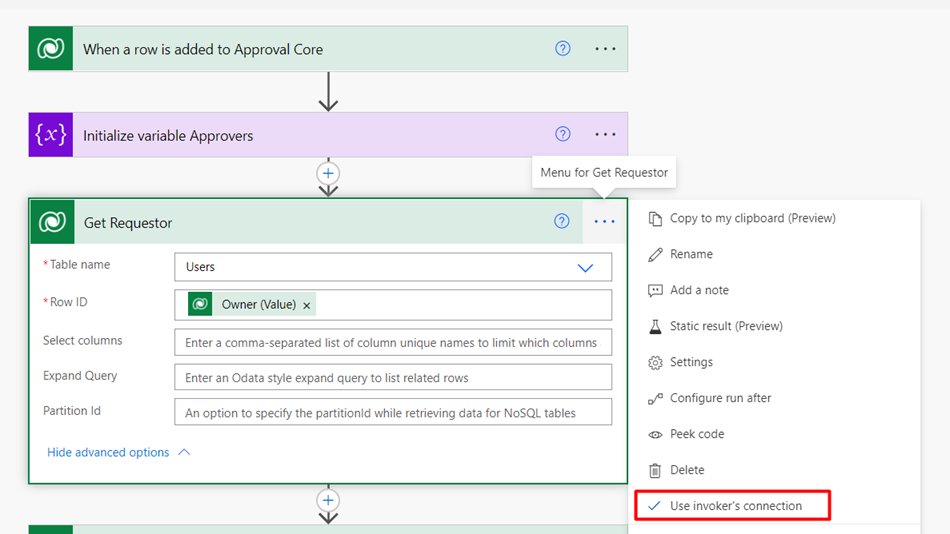Viewport: 950px width, 534px height.
Task: Toggle Use invoker's connection option
Action: coord(732,506)
